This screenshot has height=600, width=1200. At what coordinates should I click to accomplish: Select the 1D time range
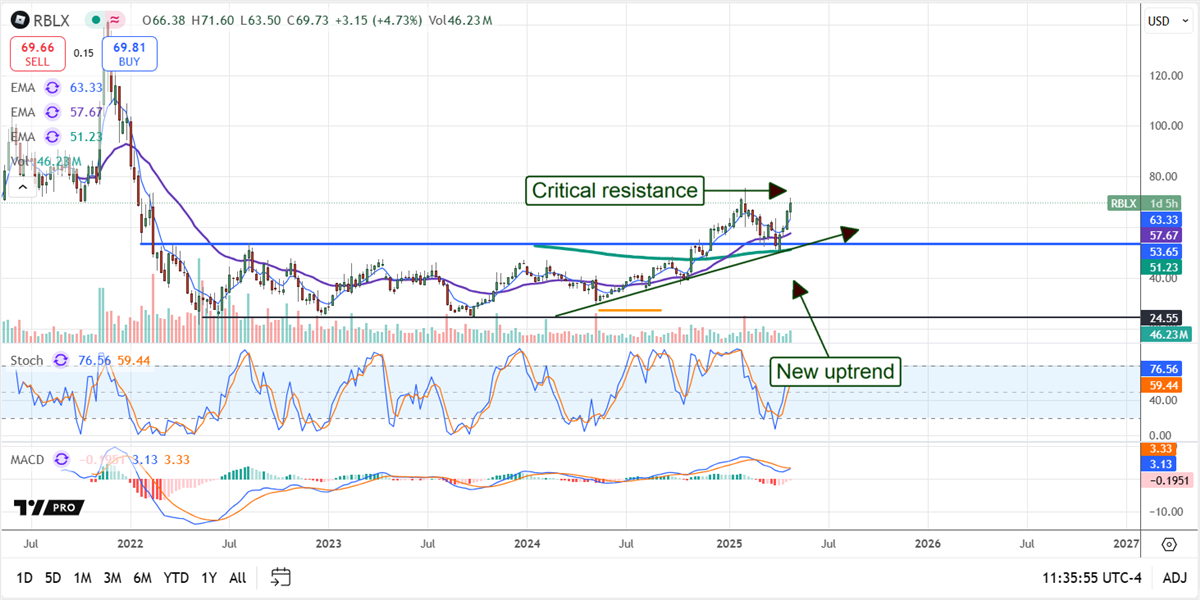click(x=25, y=577)
